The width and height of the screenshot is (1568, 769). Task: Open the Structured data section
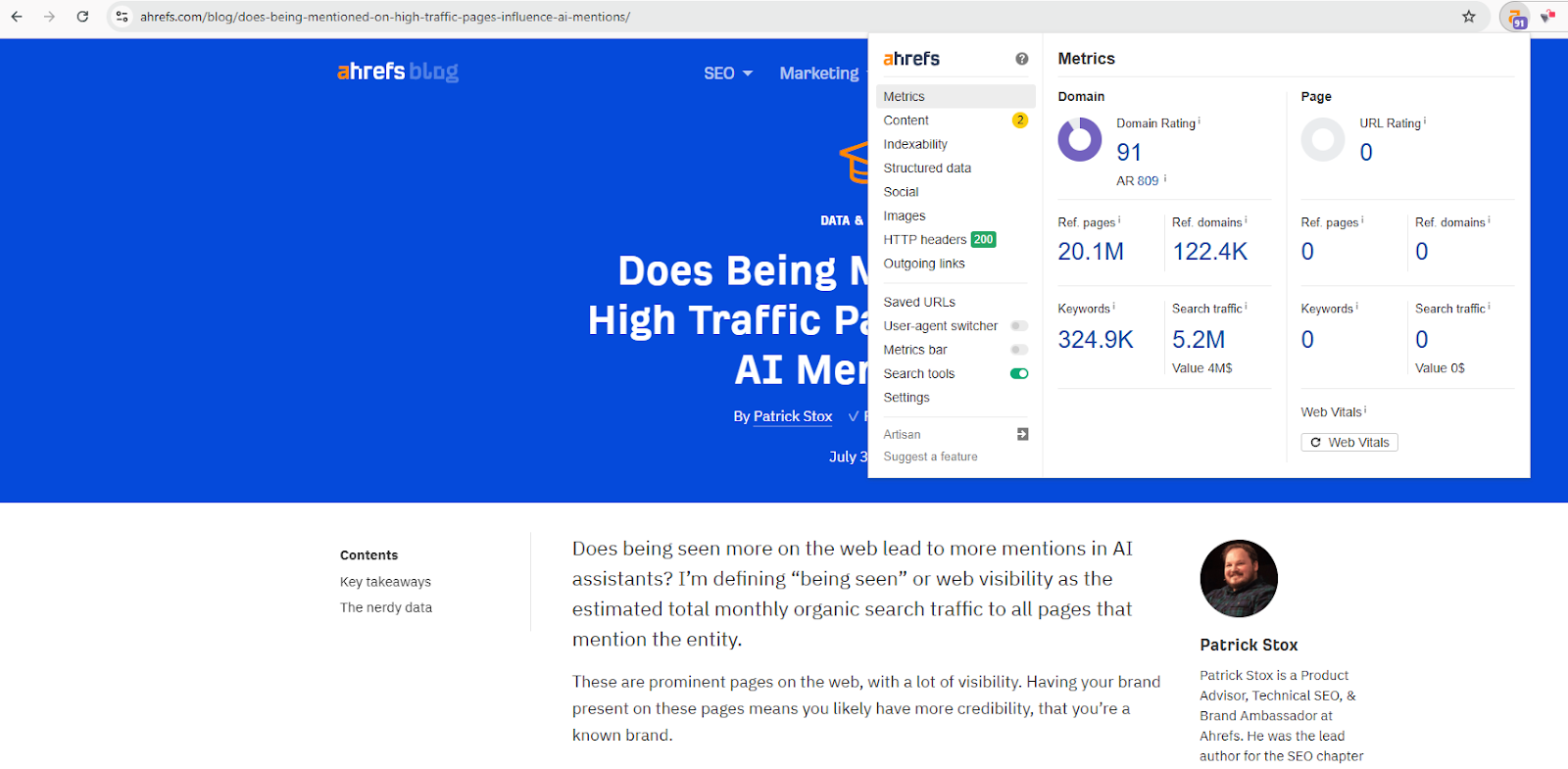927,168
